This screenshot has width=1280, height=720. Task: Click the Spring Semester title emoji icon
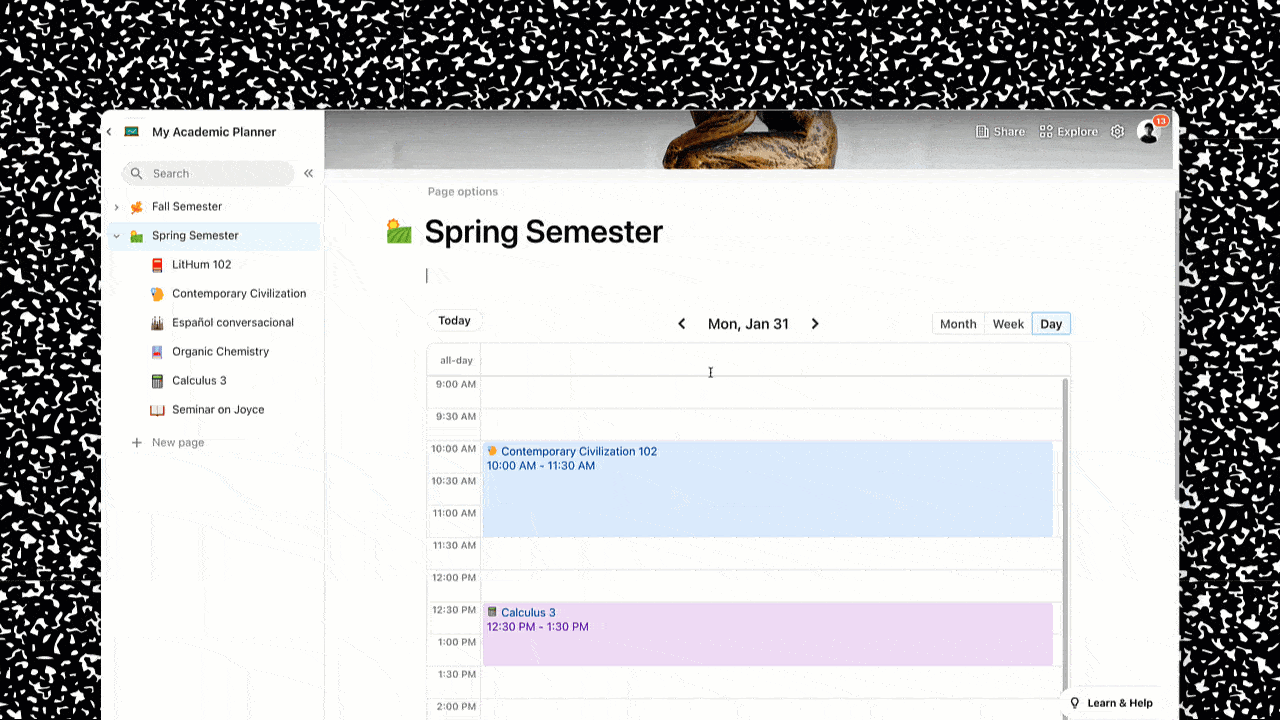(x=399, y=232)
